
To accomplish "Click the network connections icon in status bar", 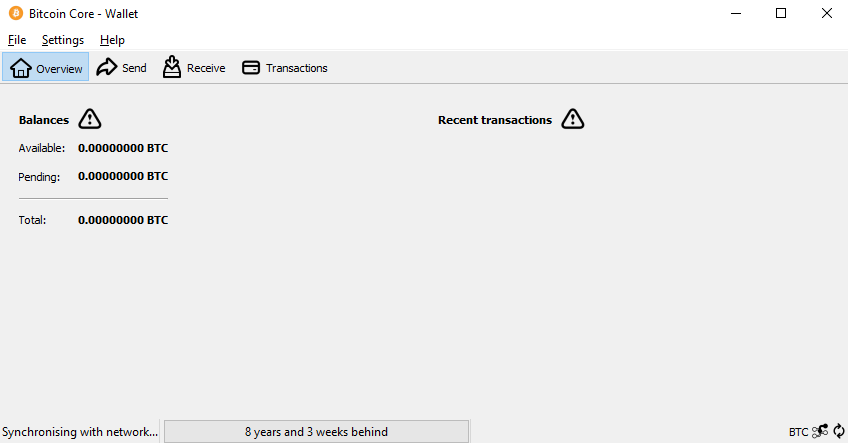I will point(820,431).
